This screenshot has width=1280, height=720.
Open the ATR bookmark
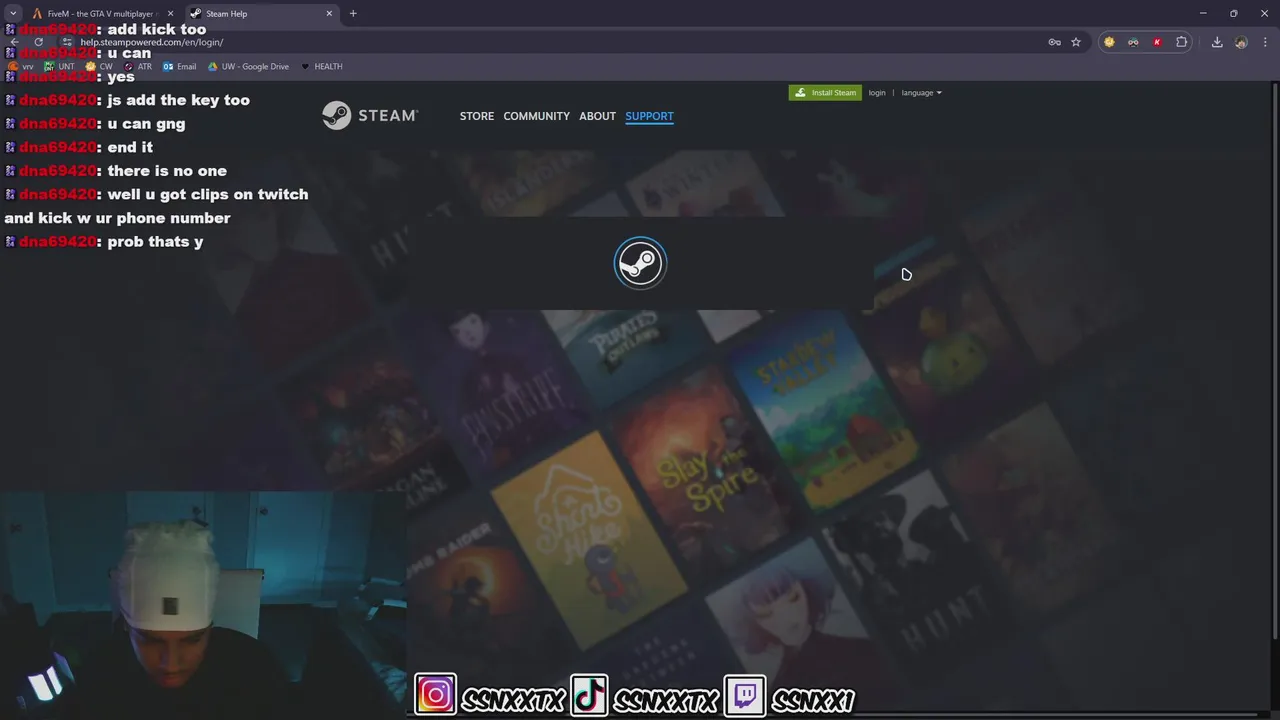[137, 67]
